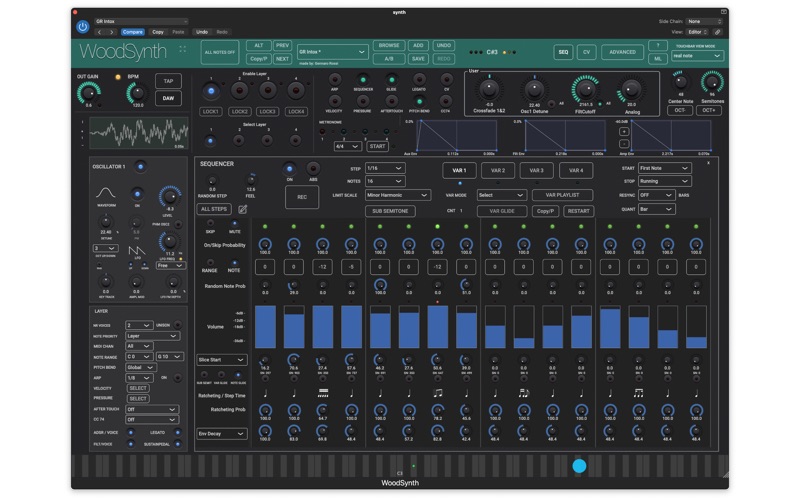Screen dimensions: 800x500
Task: Click the BROWSE button
Action: 389,45
